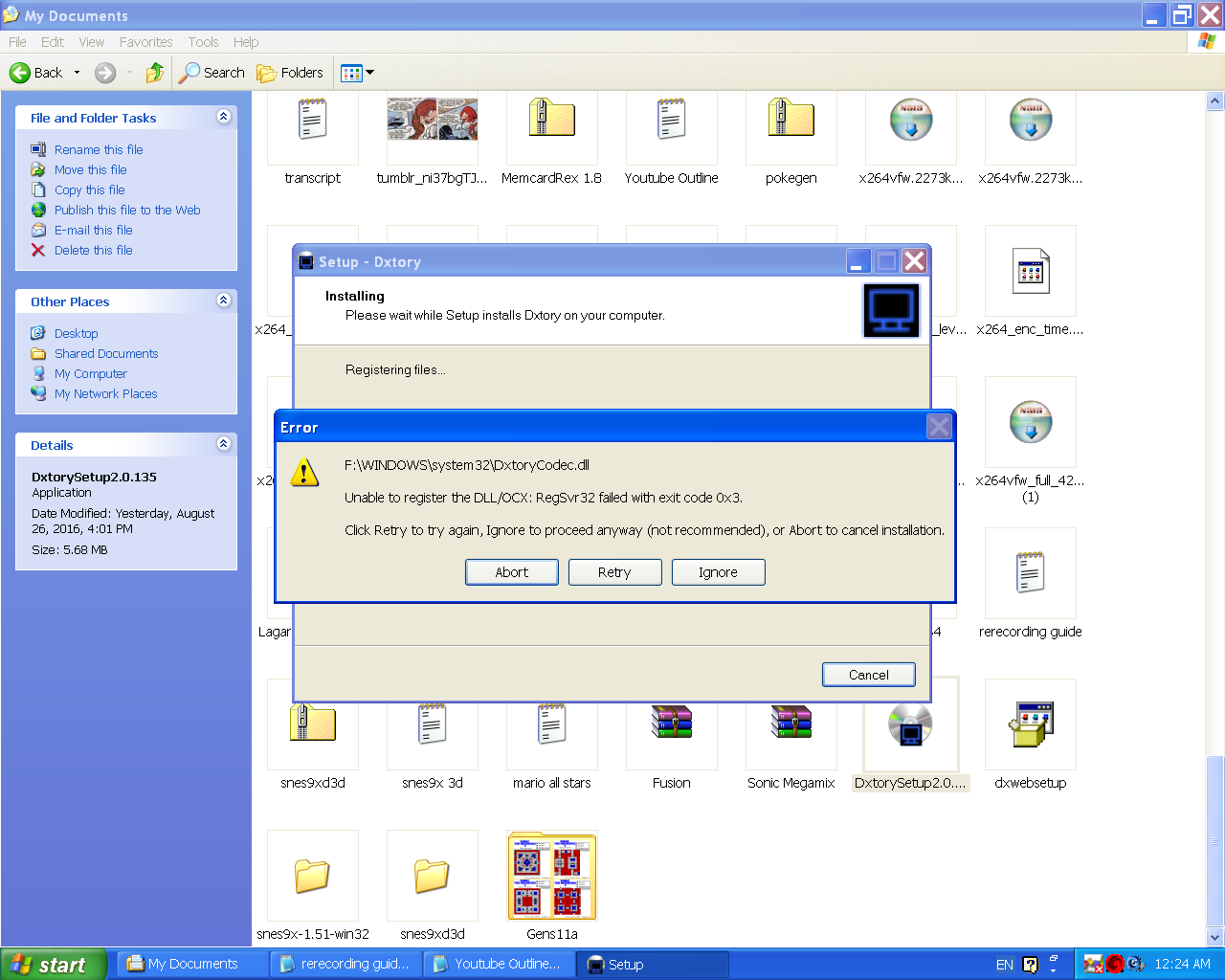The image size is (1225, 980).
Task: Open the File menu
Action: pos(17,42)
